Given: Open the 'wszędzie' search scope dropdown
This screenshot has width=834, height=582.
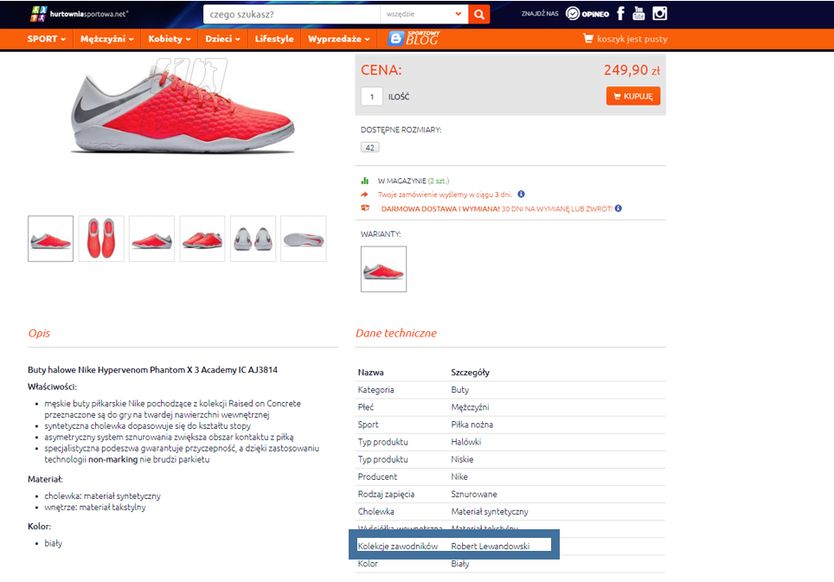Looking at the screenshot, I should click(x=424, y=14).
